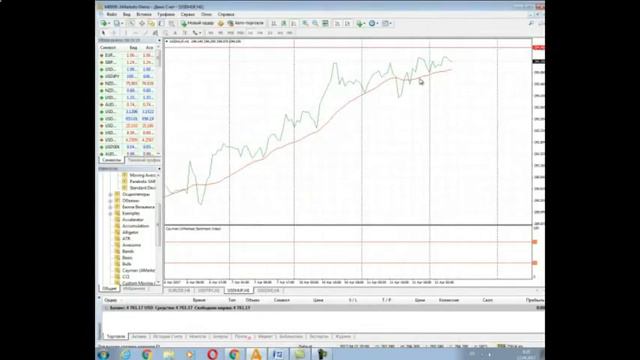640x360 pixels.
Task: Switch to the Журнал terminal tab
Action: click(x=343, y=337)
